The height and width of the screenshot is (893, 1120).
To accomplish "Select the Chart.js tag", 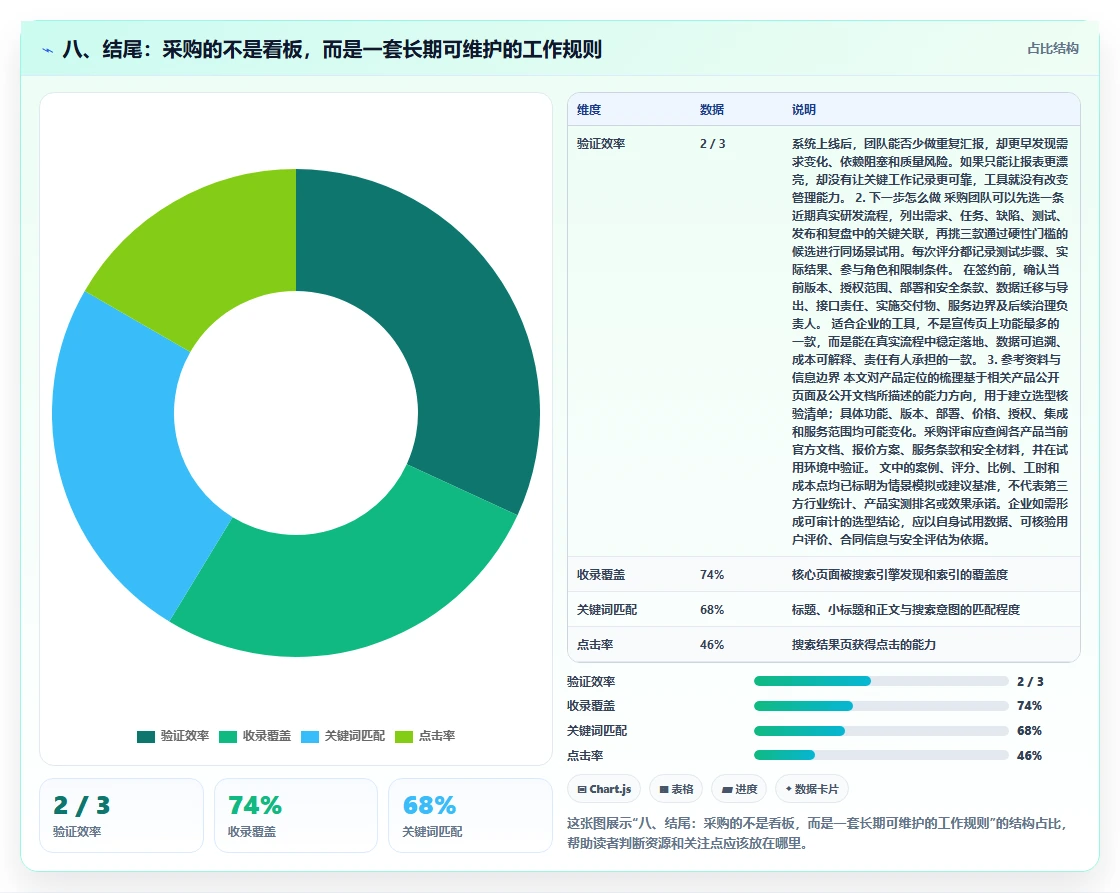I will click(x=604, y=789).
